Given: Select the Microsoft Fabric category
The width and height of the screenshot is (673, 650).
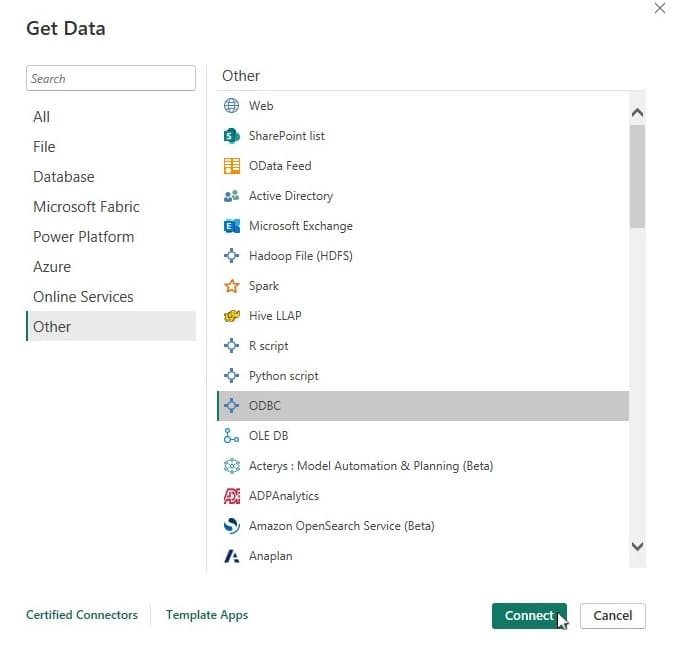Looking at the screenshot, I should [111, 207].
